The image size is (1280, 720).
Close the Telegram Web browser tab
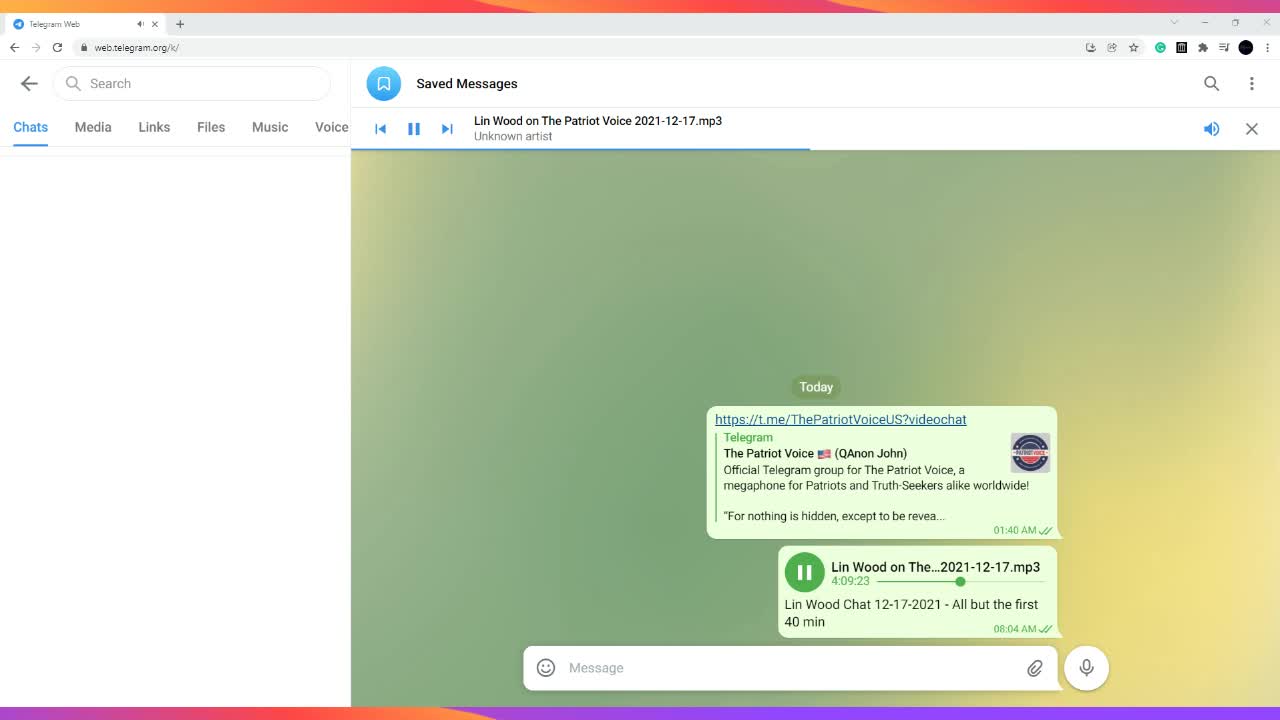(155, 24)
